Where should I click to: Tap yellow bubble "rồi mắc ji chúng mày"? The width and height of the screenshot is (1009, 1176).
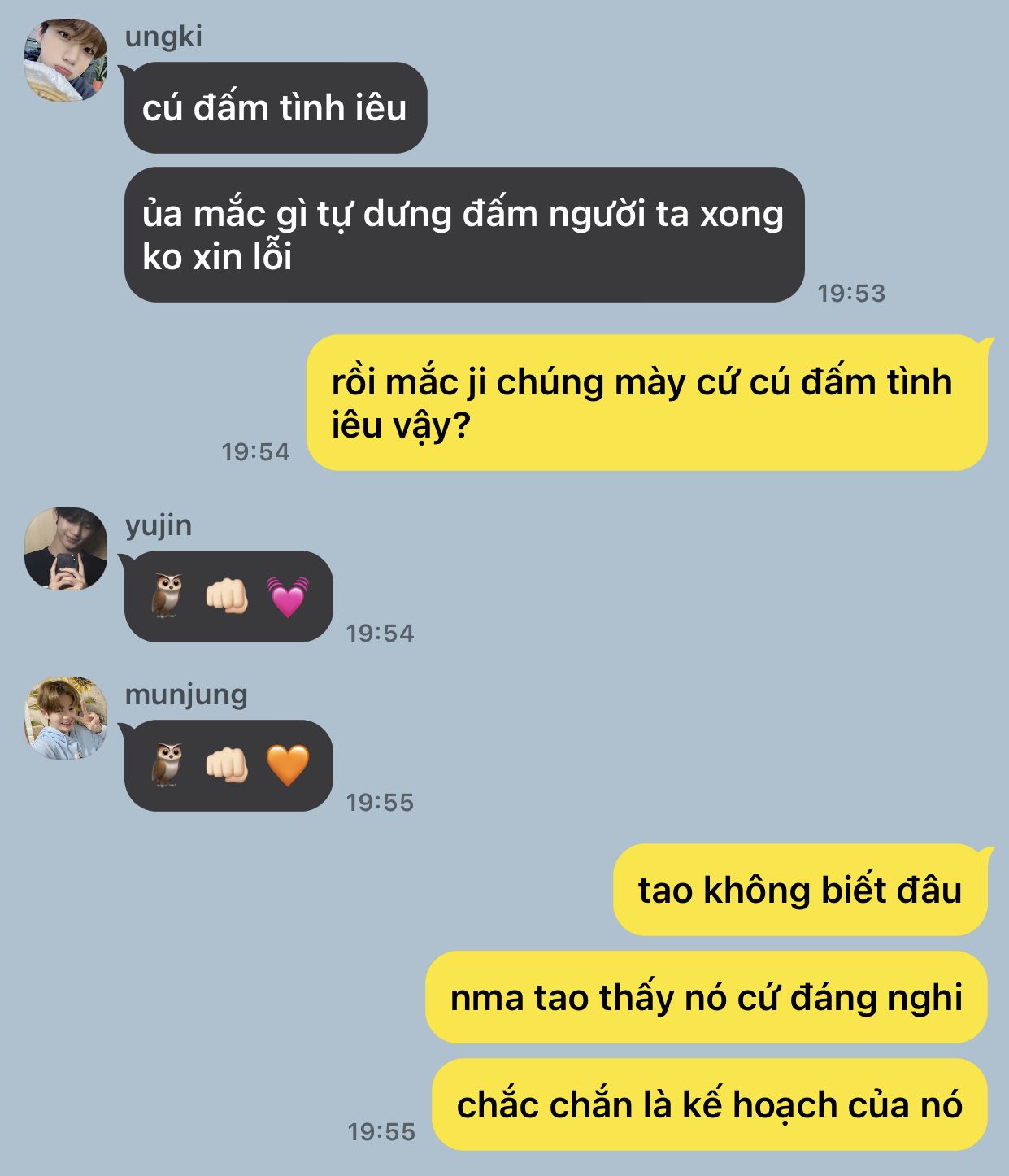coord(647,403)
